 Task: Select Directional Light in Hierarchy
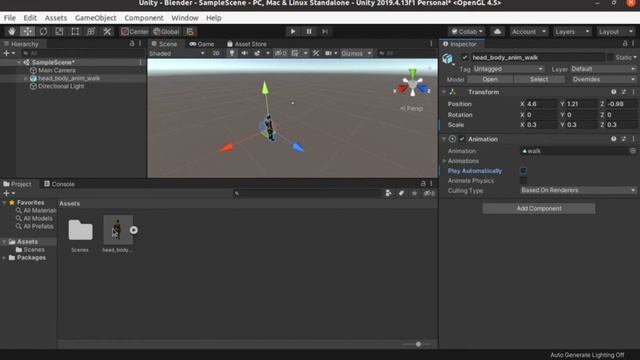61,86
